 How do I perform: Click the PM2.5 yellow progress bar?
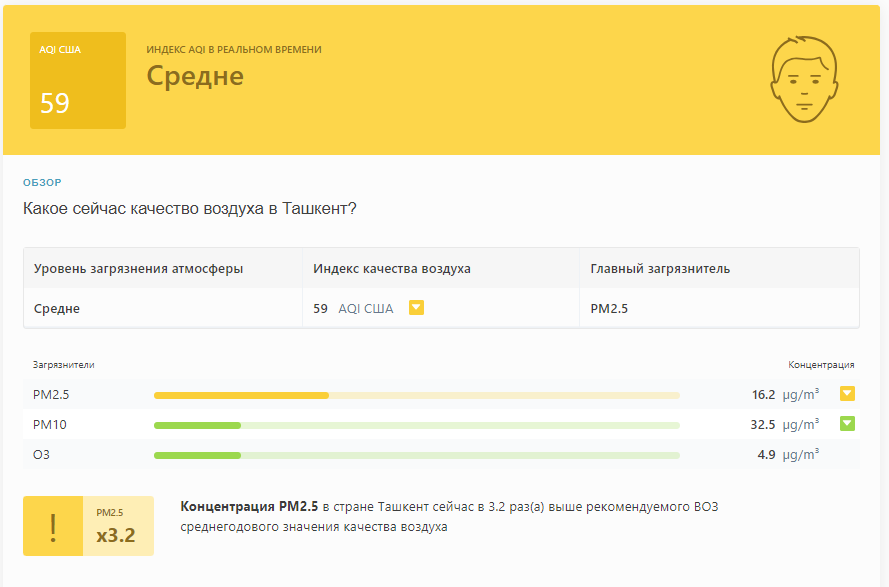(417, 395)
